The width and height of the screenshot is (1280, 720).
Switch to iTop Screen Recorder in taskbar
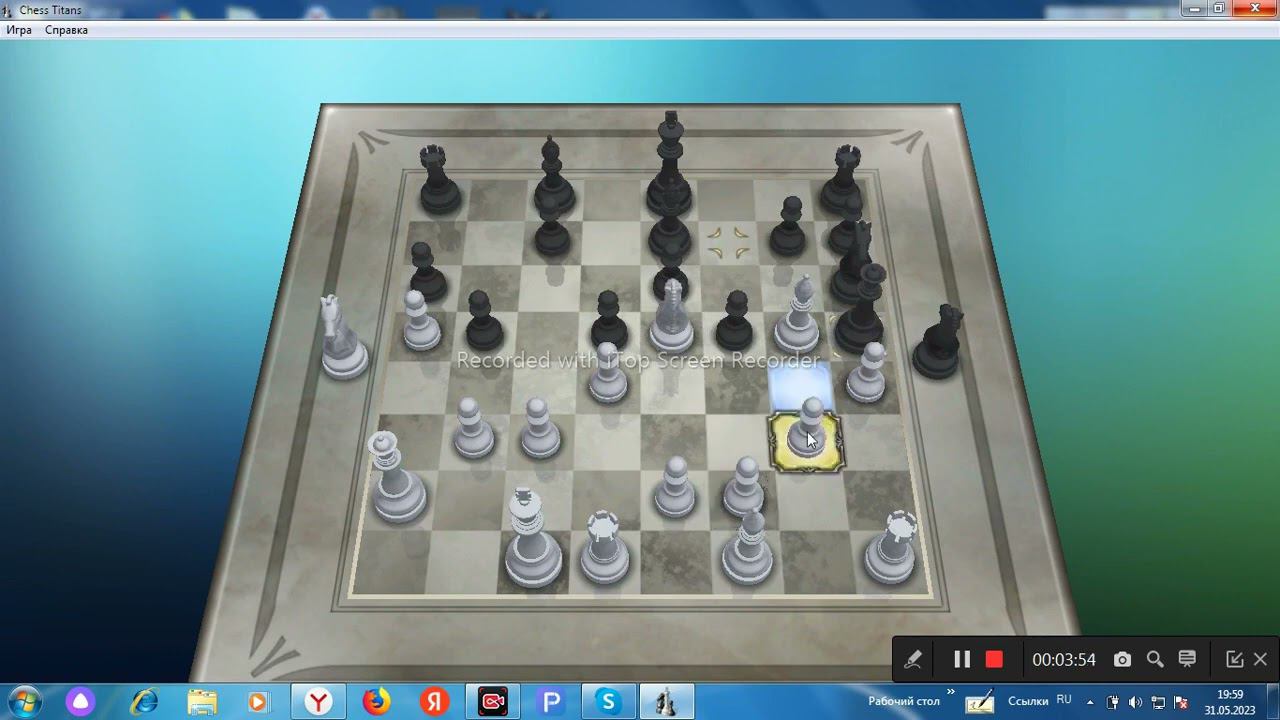(492, 702)
